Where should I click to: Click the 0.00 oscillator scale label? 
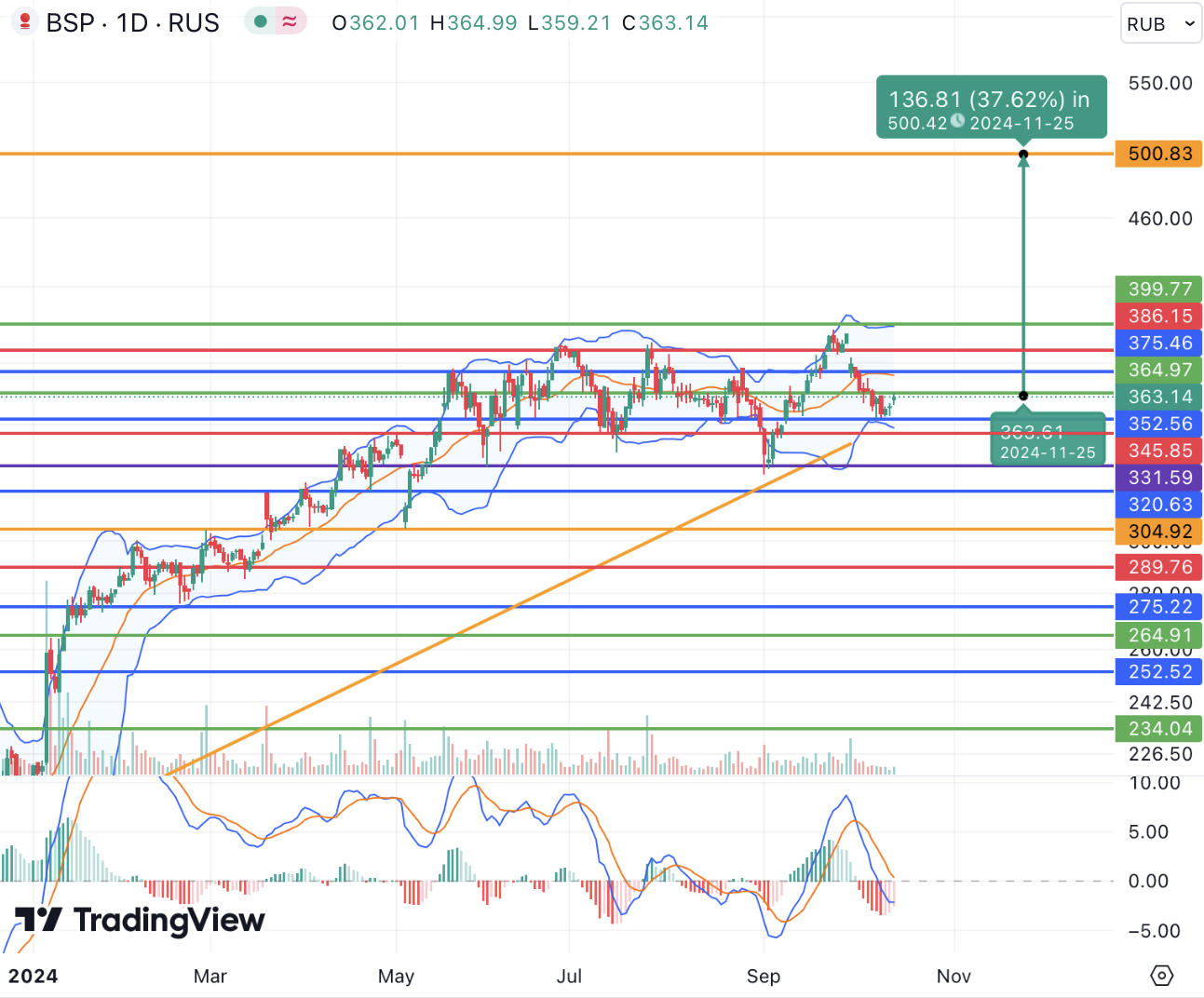click(x=1148, y=882)
